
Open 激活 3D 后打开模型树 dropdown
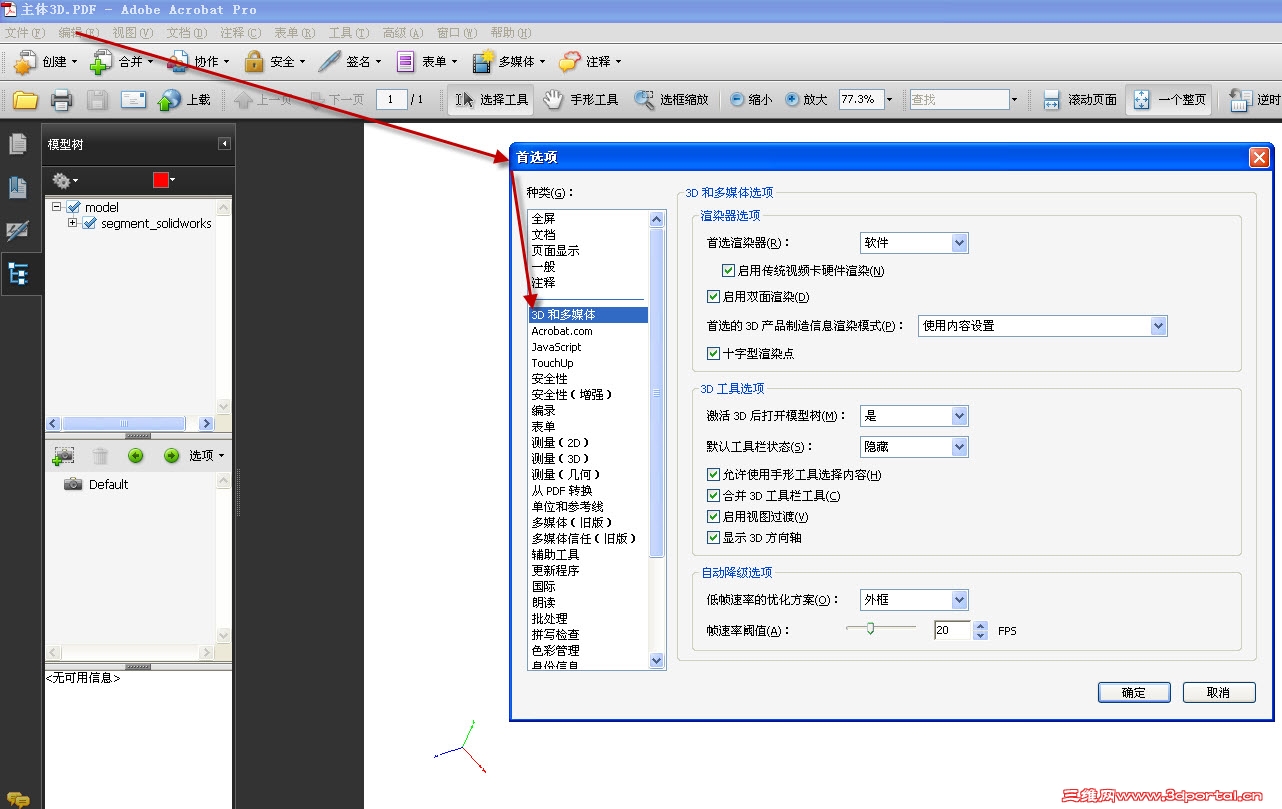point(914,416)
